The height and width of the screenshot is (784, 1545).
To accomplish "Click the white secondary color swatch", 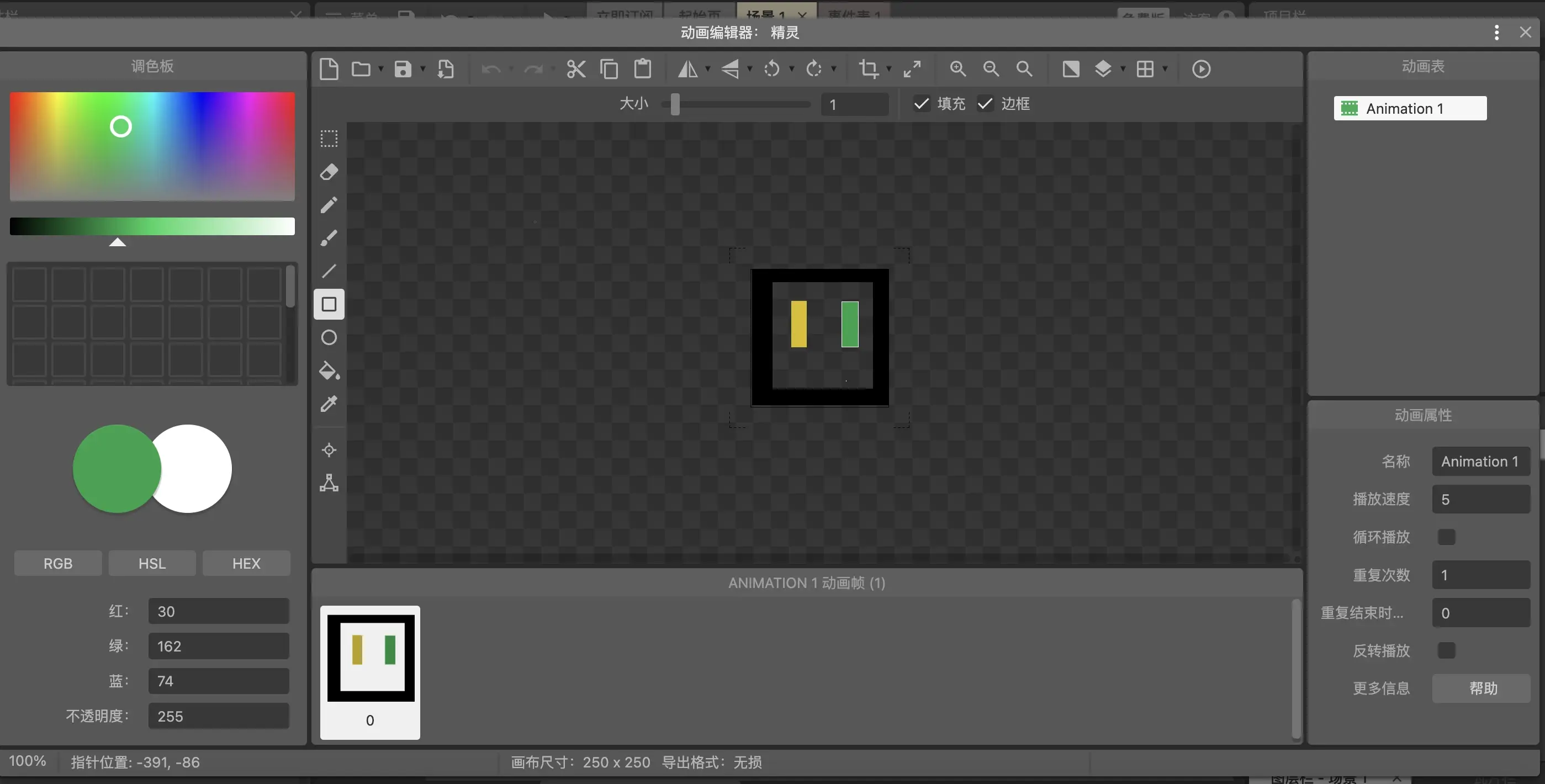I will (x=198, y=469).
